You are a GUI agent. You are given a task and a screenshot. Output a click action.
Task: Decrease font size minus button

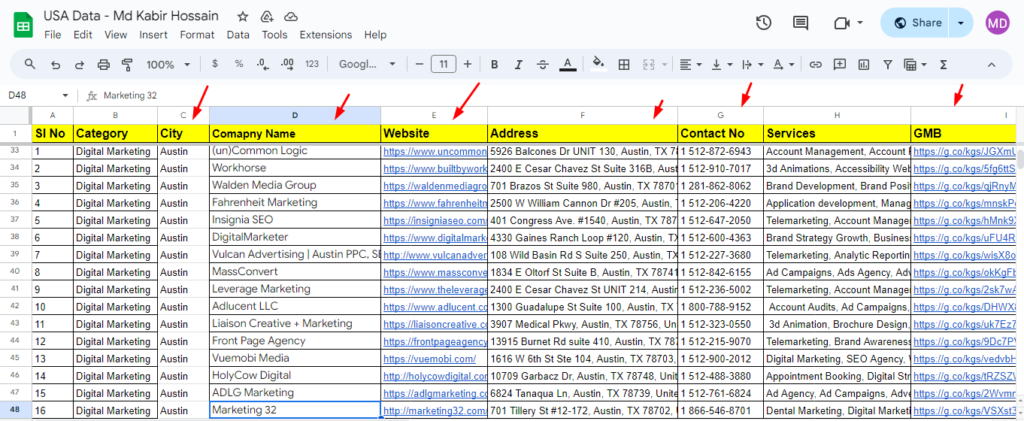click(419, 64)
